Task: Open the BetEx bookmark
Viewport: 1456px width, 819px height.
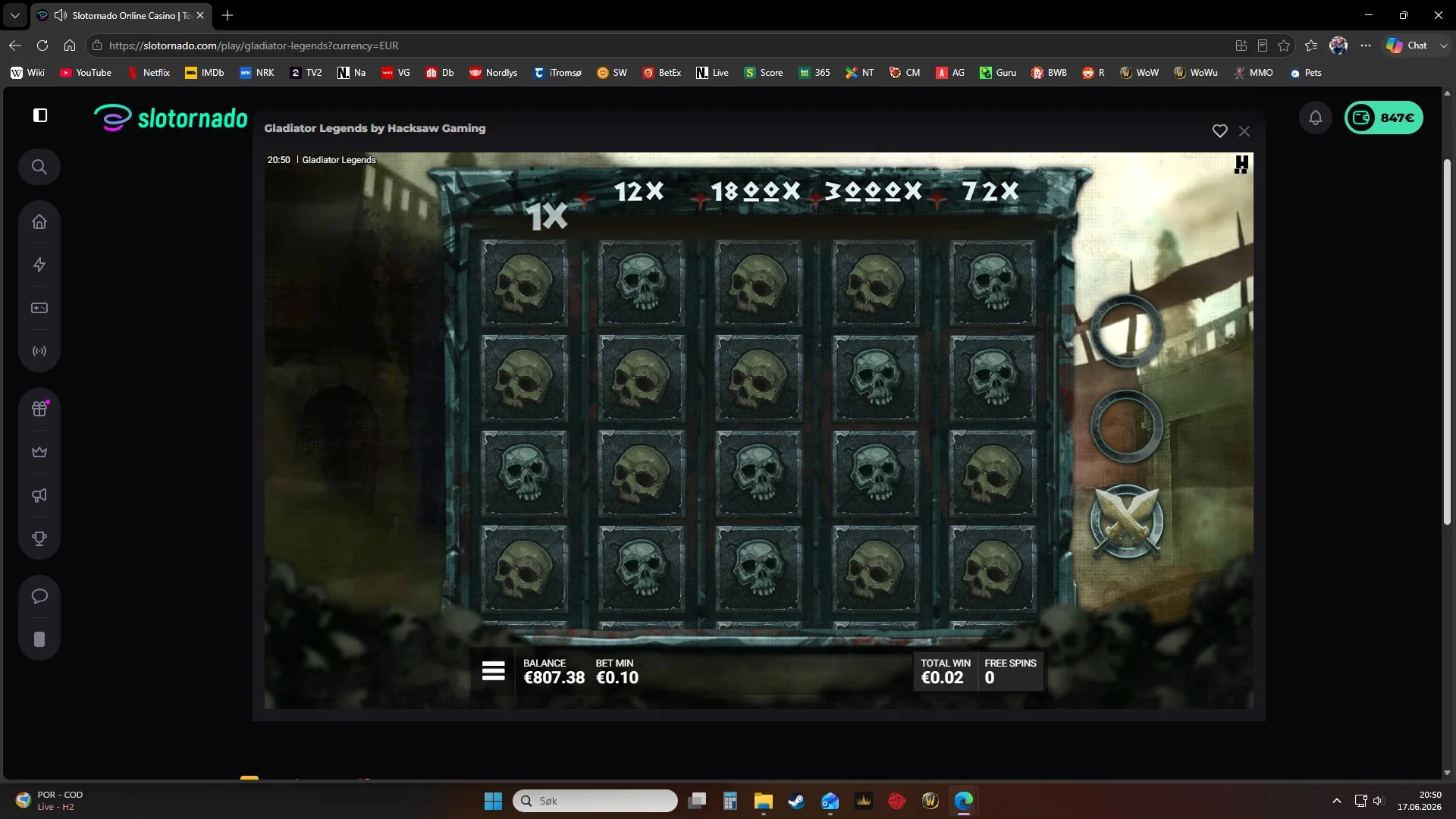Action: [x=662, y=73]
